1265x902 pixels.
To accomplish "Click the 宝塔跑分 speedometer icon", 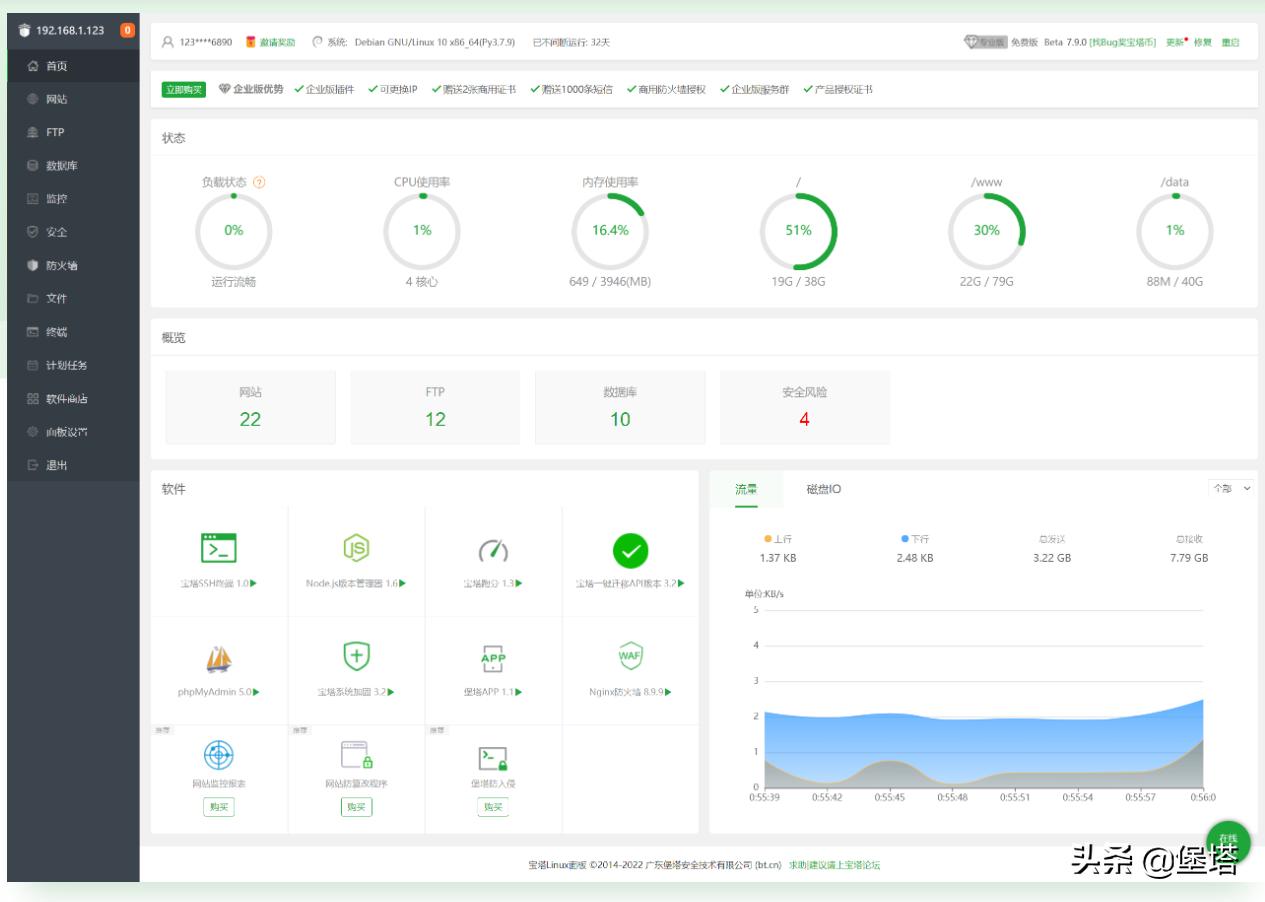I will [x=493, y=549].
